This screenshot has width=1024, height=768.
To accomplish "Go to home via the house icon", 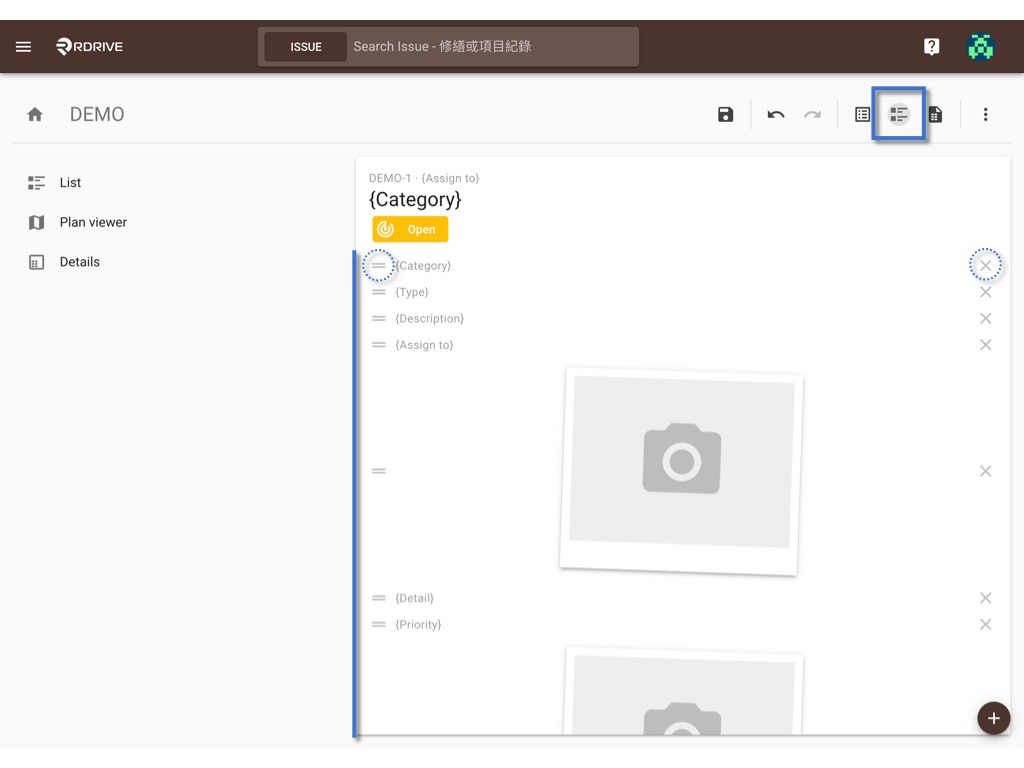I will [x=35, y=114].
